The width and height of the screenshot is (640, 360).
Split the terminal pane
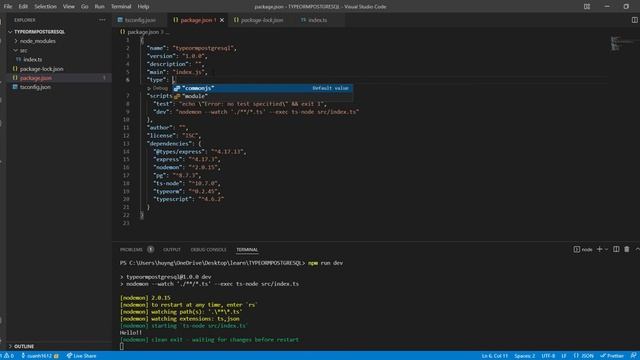[x=616, y=249]
